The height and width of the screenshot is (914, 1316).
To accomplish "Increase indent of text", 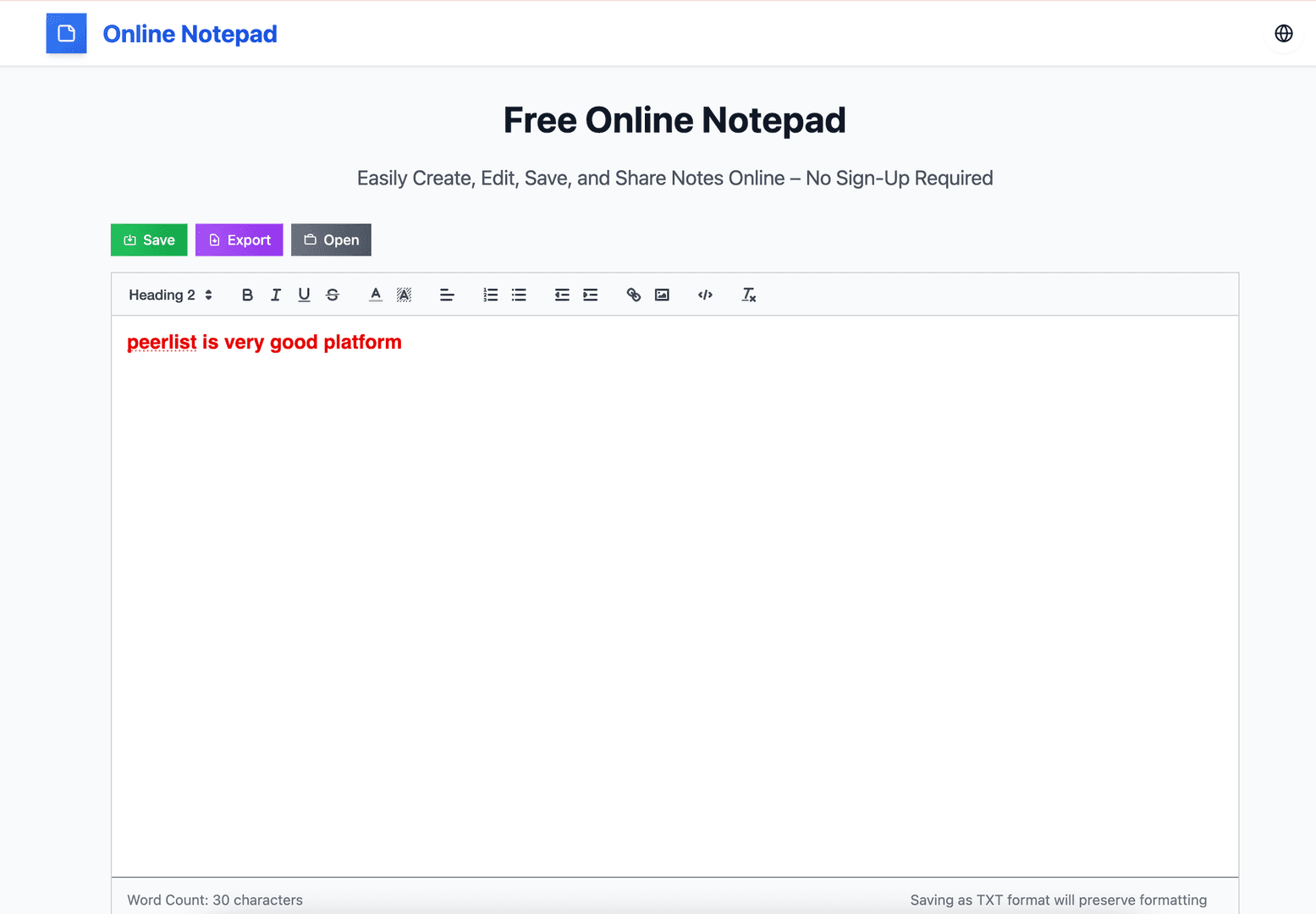I will click(x=591, y=295).
